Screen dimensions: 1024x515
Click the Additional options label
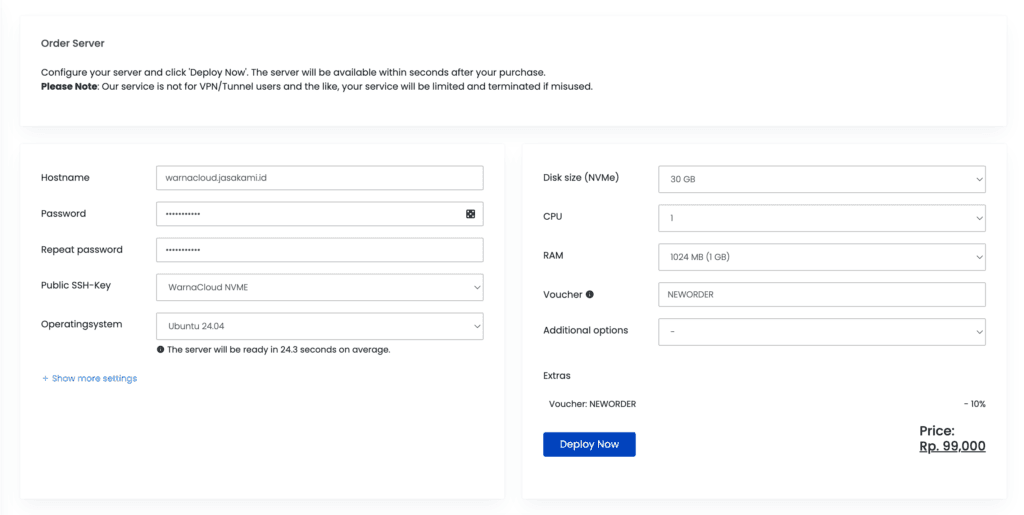(586, 330)
